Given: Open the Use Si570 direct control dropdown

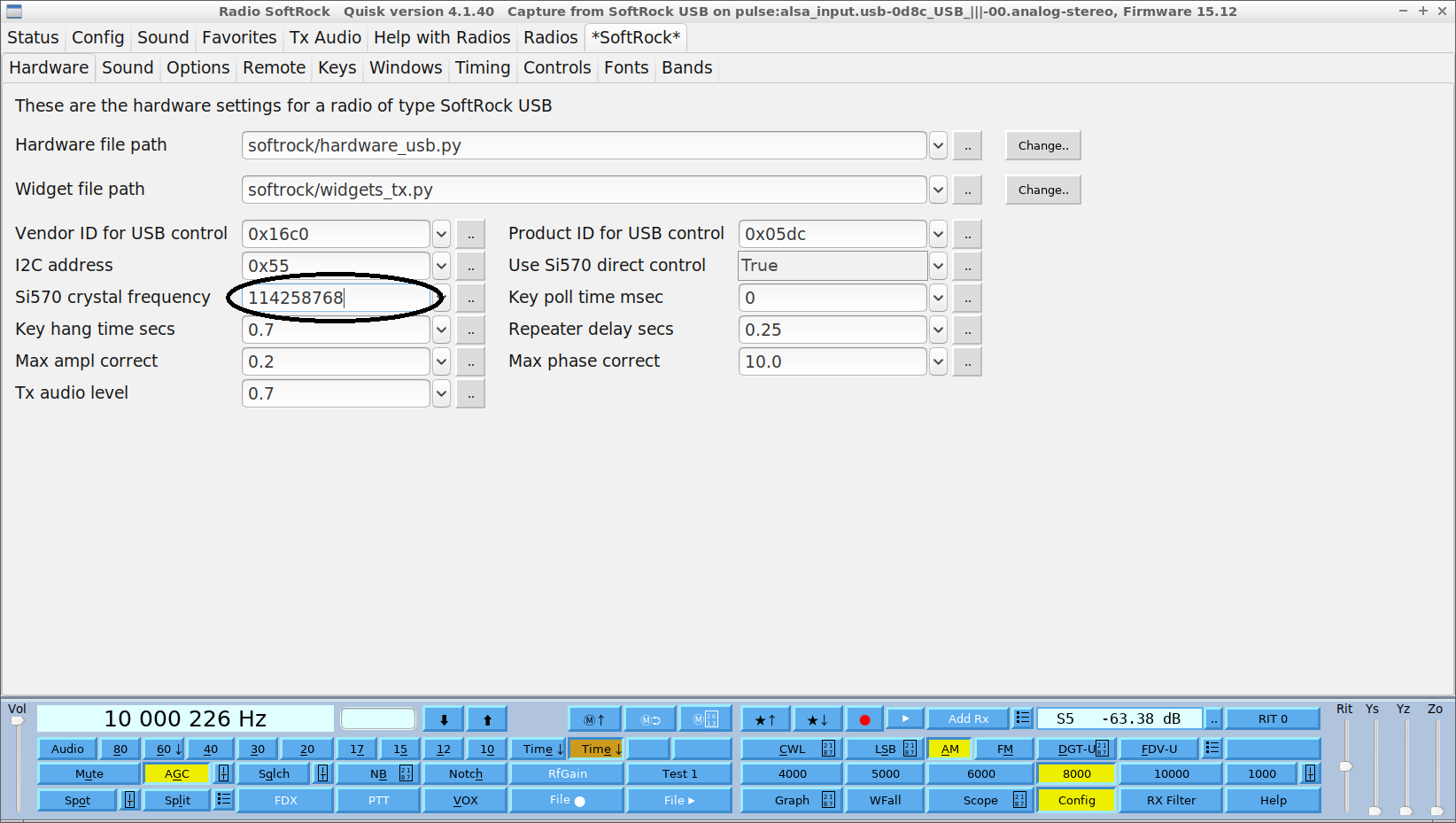Looking at the screenshot, I should click(x=938, y=266).
